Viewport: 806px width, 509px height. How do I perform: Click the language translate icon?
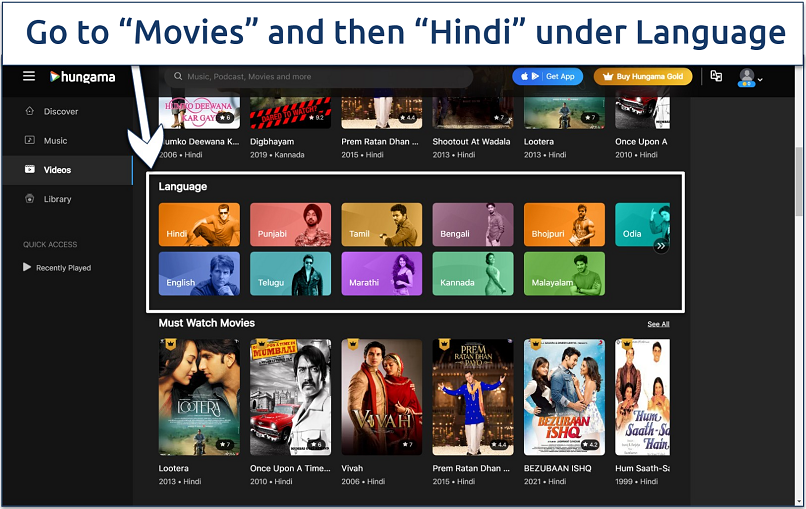pyautogui.click(x=716, y=76)
